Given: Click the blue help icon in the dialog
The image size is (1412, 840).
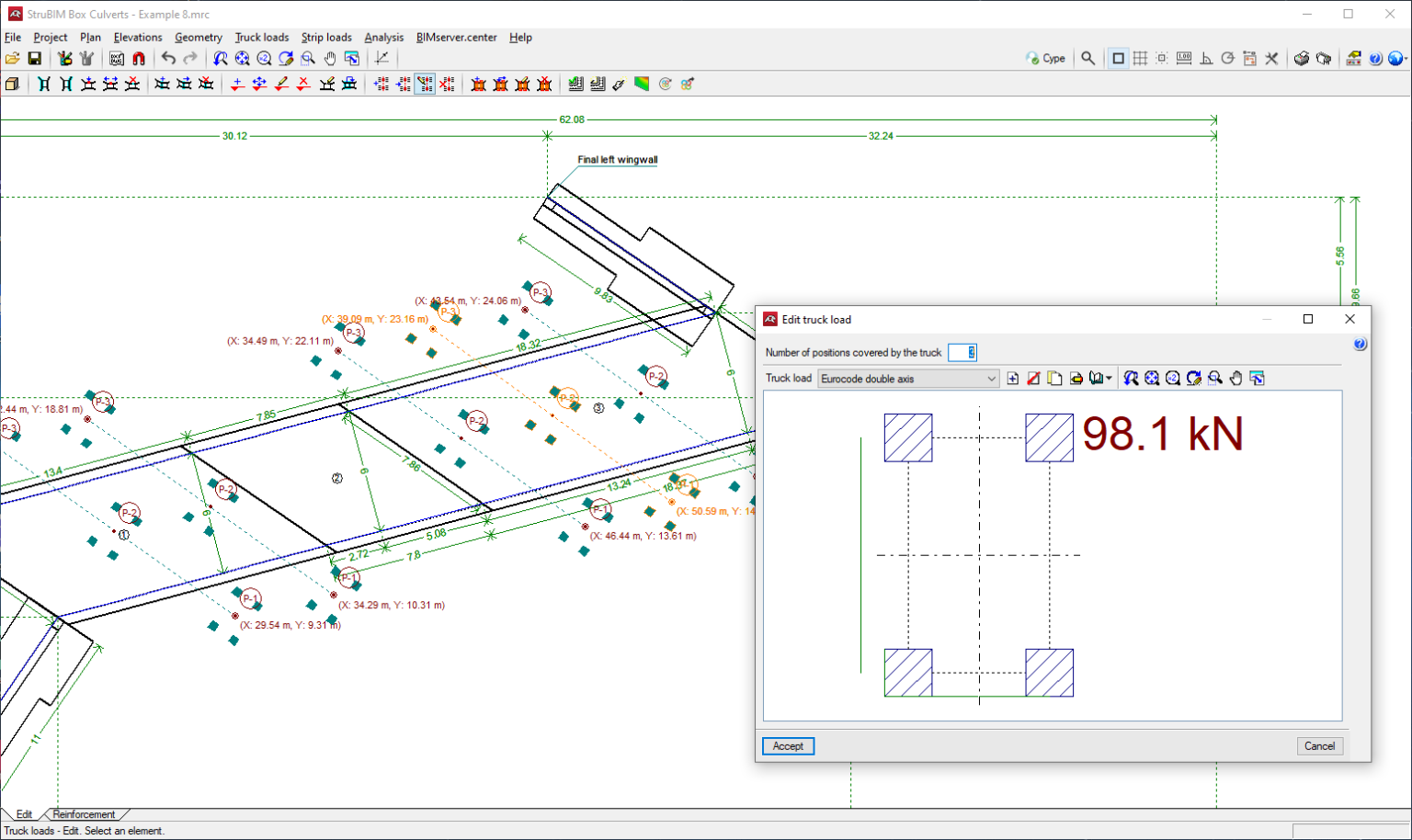Looking at the screenshot, I should point(1360,344).
